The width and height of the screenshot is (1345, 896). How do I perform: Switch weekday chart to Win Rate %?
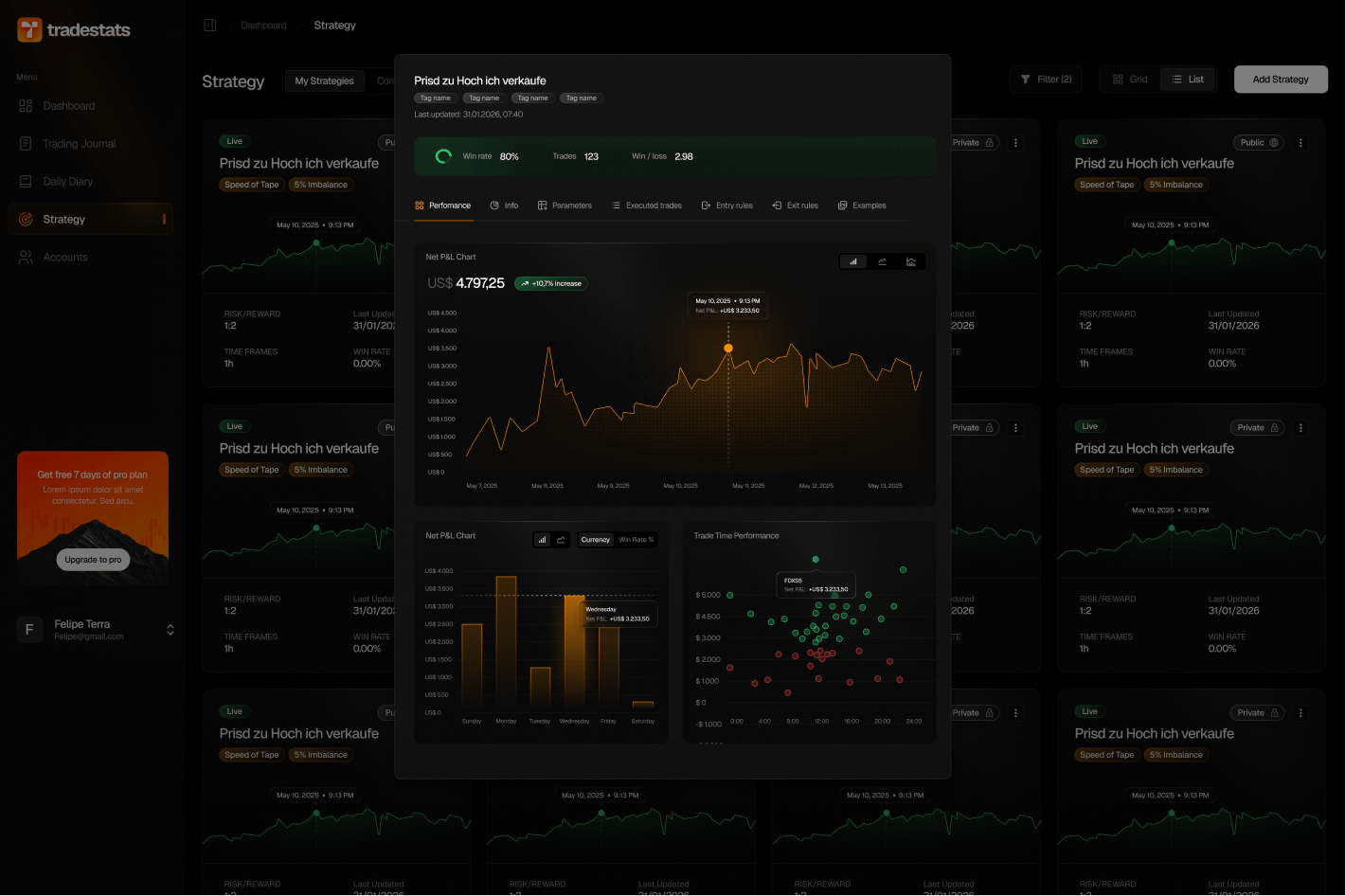(x=636, y=540)
